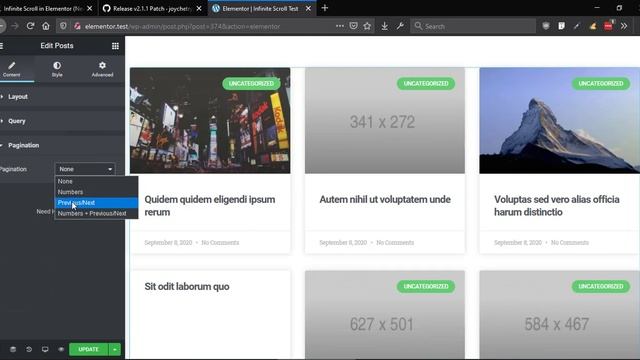The image size is (640, 360).
Task: Open post Autem nihil ut voluptatem unde
Action: tap(385, 200)
